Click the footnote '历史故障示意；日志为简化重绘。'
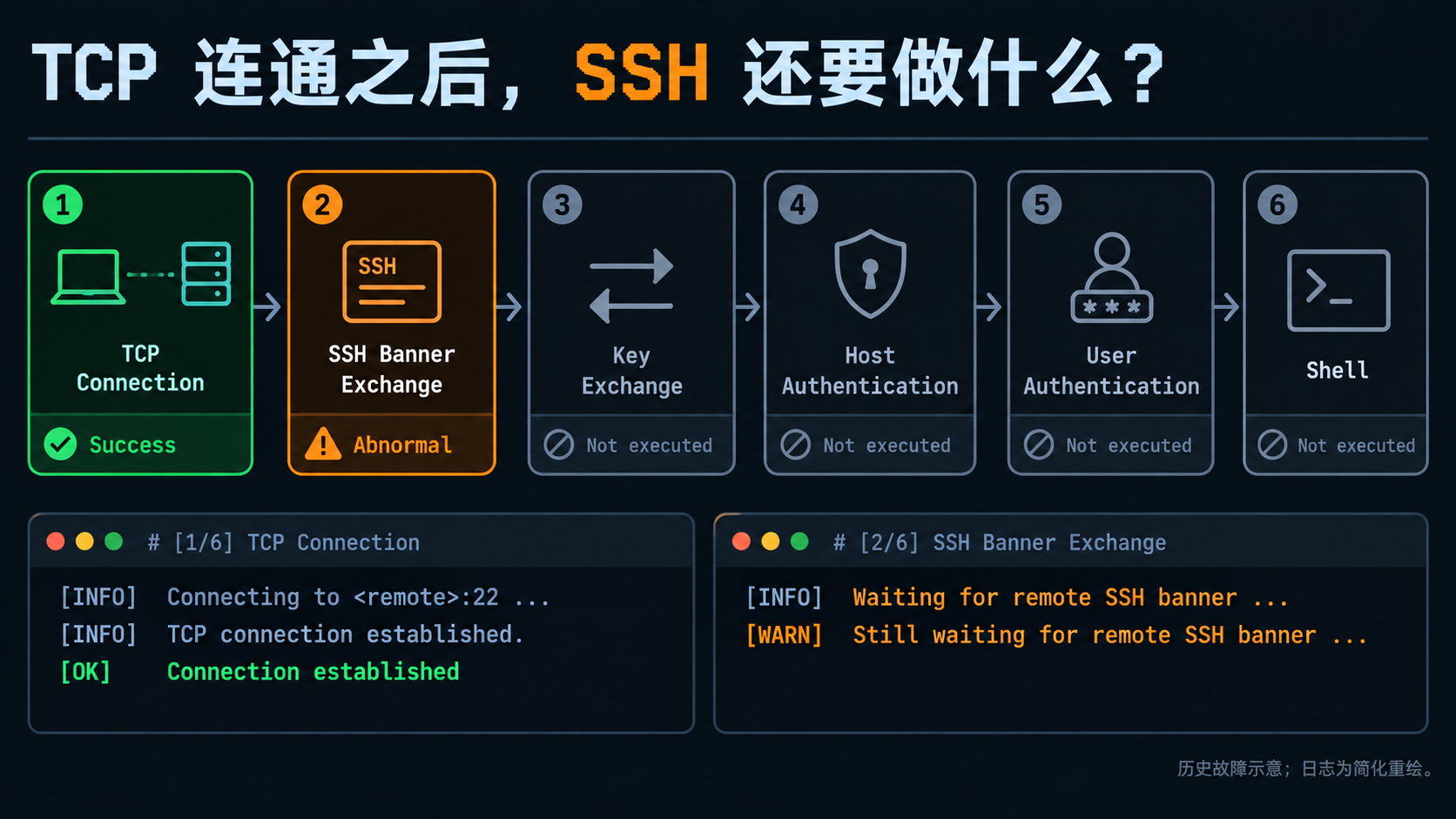Screen dimensions: 1456x819 (x=1305, y=769)
